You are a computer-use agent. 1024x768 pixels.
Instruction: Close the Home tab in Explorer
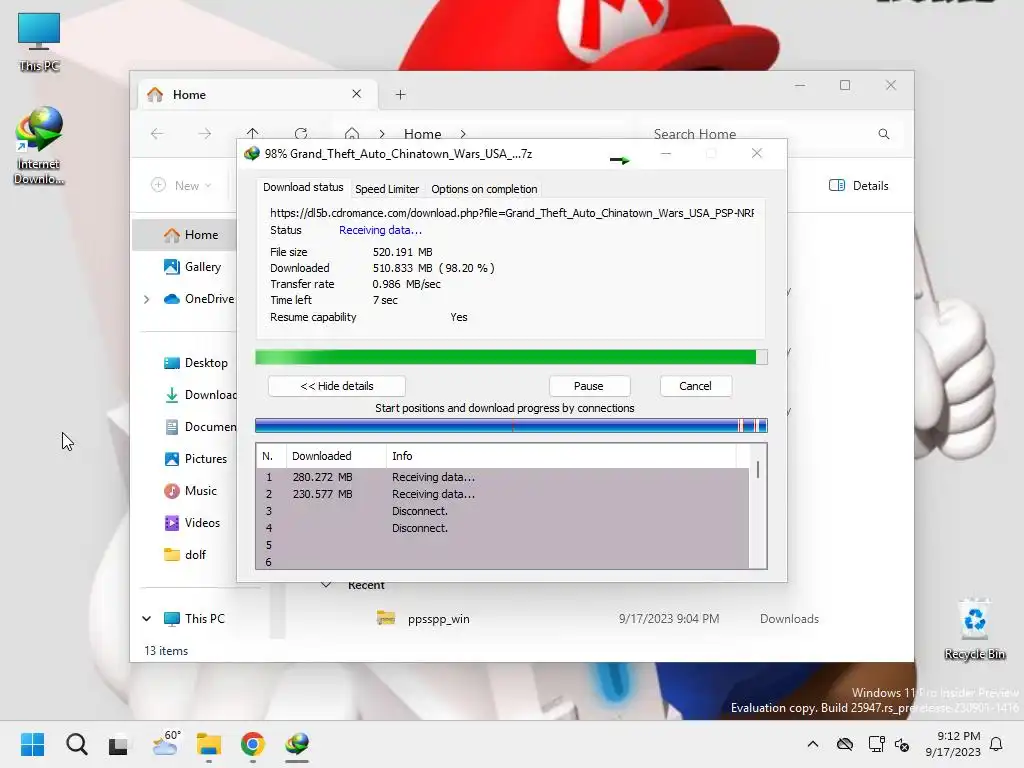(357, 94)
